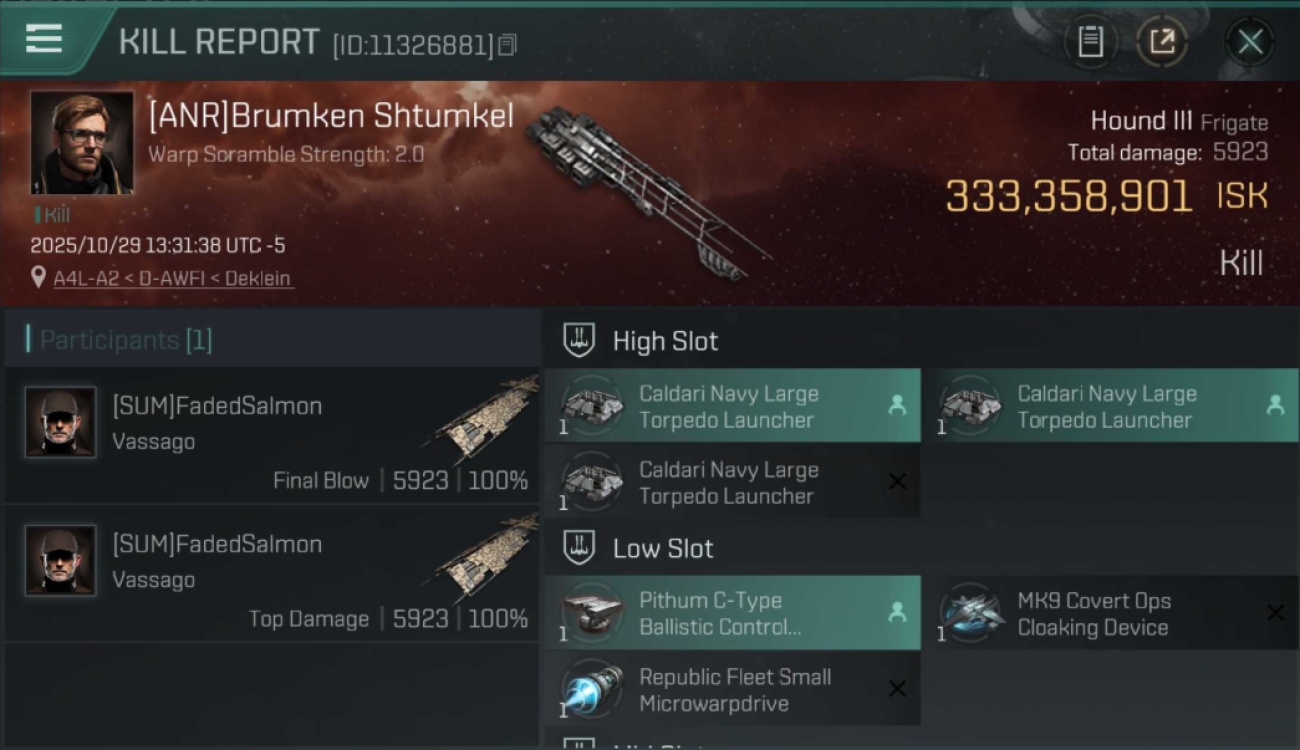This screenshot has height=750, width=1300.
Task: Click the location pin icon
Action: coord(39,278)
